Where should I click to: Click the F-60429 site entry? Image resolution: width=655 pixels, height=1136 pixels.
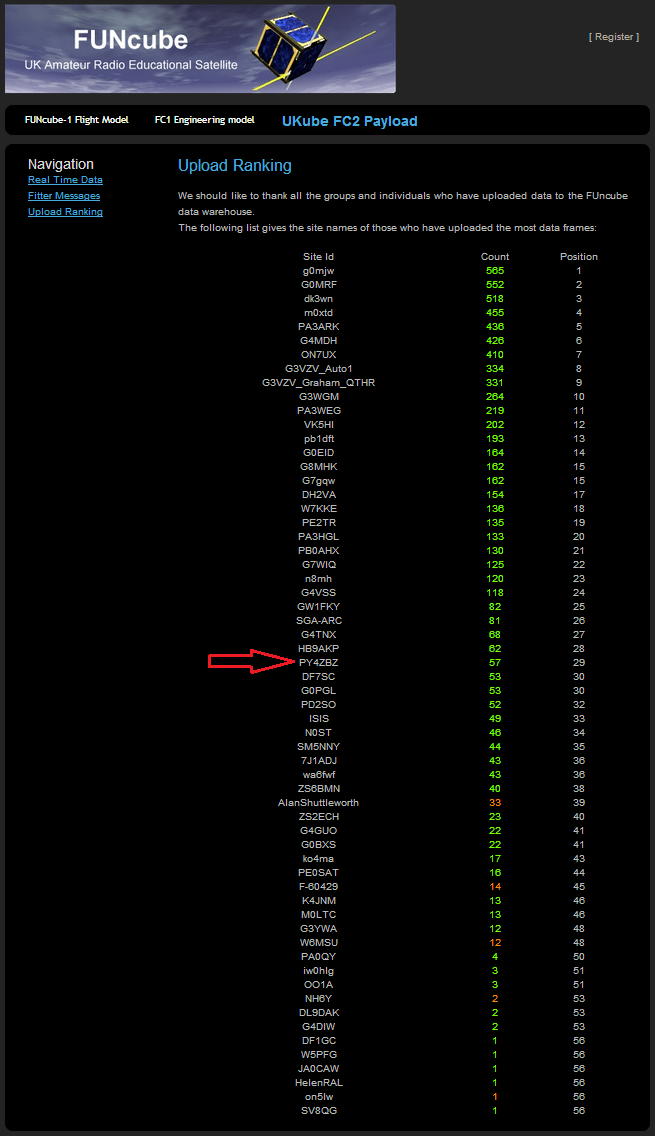click(x=319, y=887)
